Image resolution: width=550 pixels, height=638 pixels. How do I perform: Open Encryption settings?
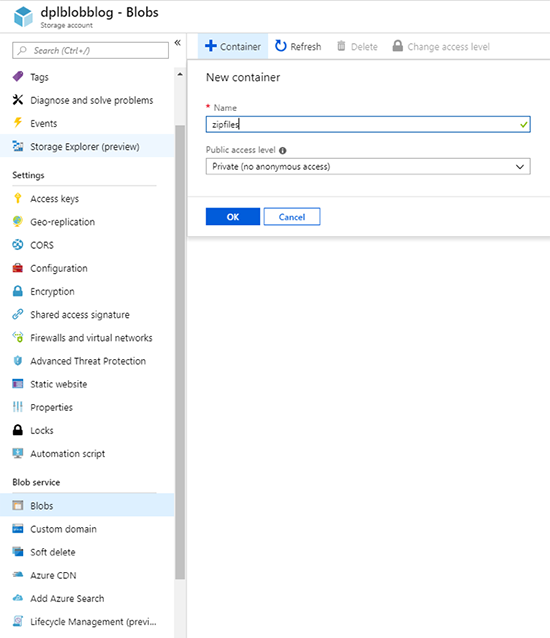(x=52, y=291)
